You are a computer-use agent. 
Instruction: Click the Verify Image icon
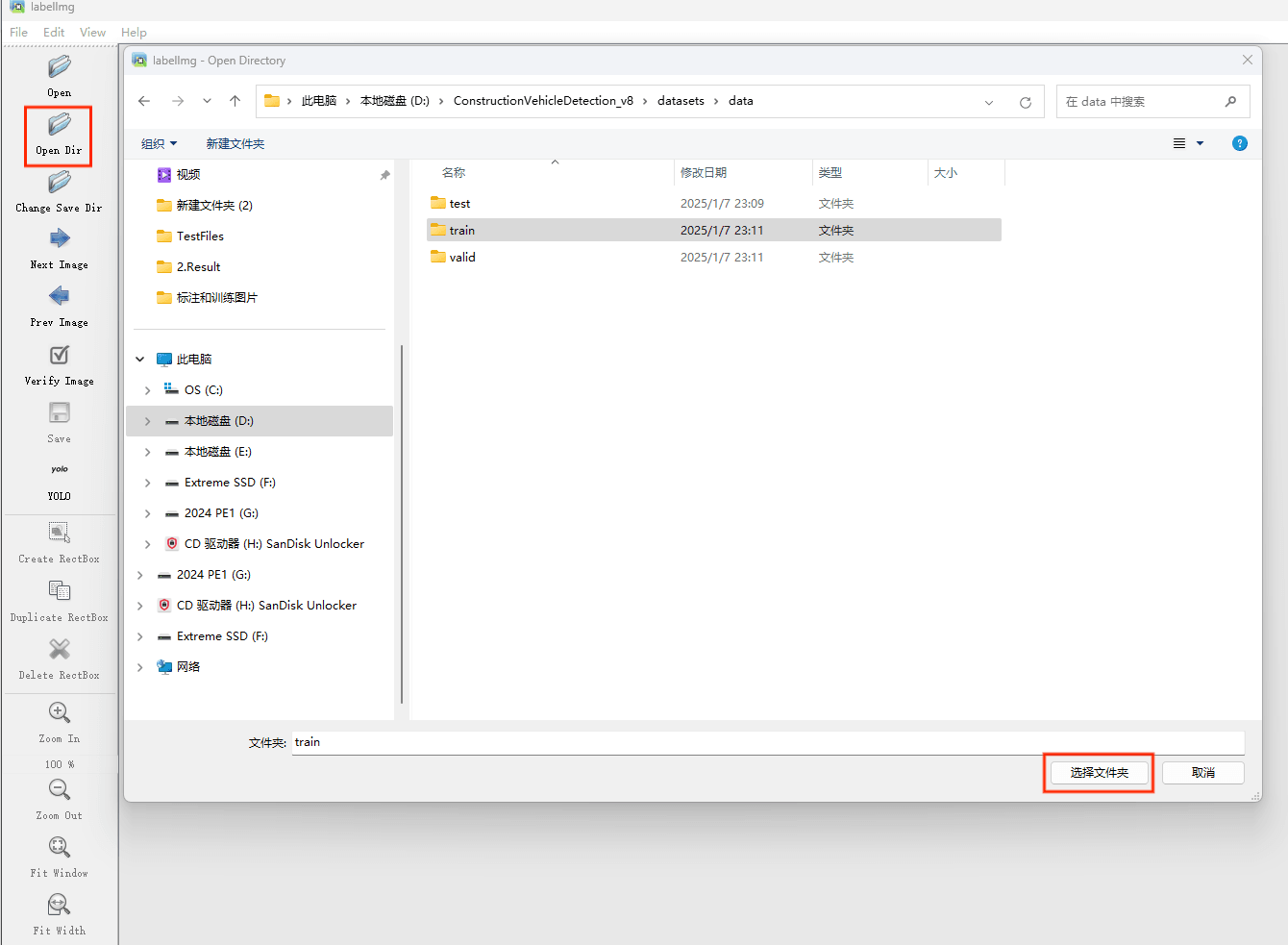click(x=59, y=356)
